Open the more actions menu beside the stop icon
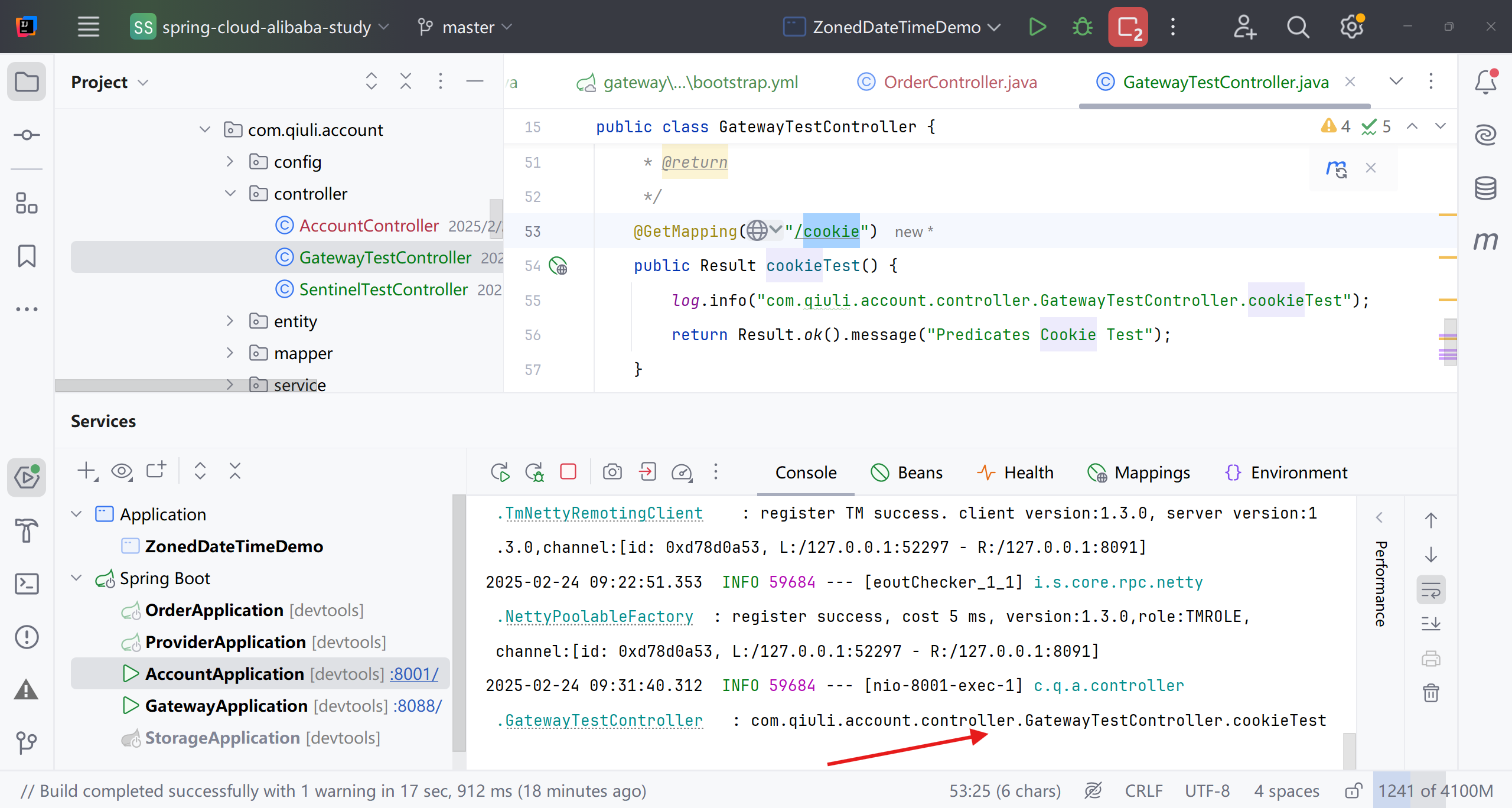Screen dimensions: 1512x808 [1173, 27]
